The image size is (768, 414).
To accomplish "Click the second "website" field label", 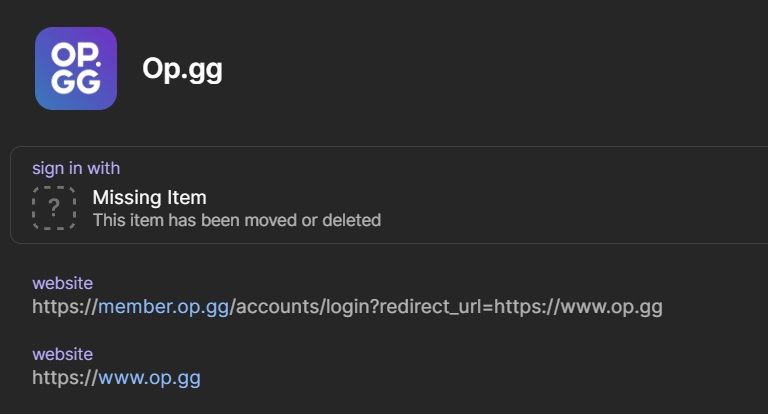I will point(62,354).
